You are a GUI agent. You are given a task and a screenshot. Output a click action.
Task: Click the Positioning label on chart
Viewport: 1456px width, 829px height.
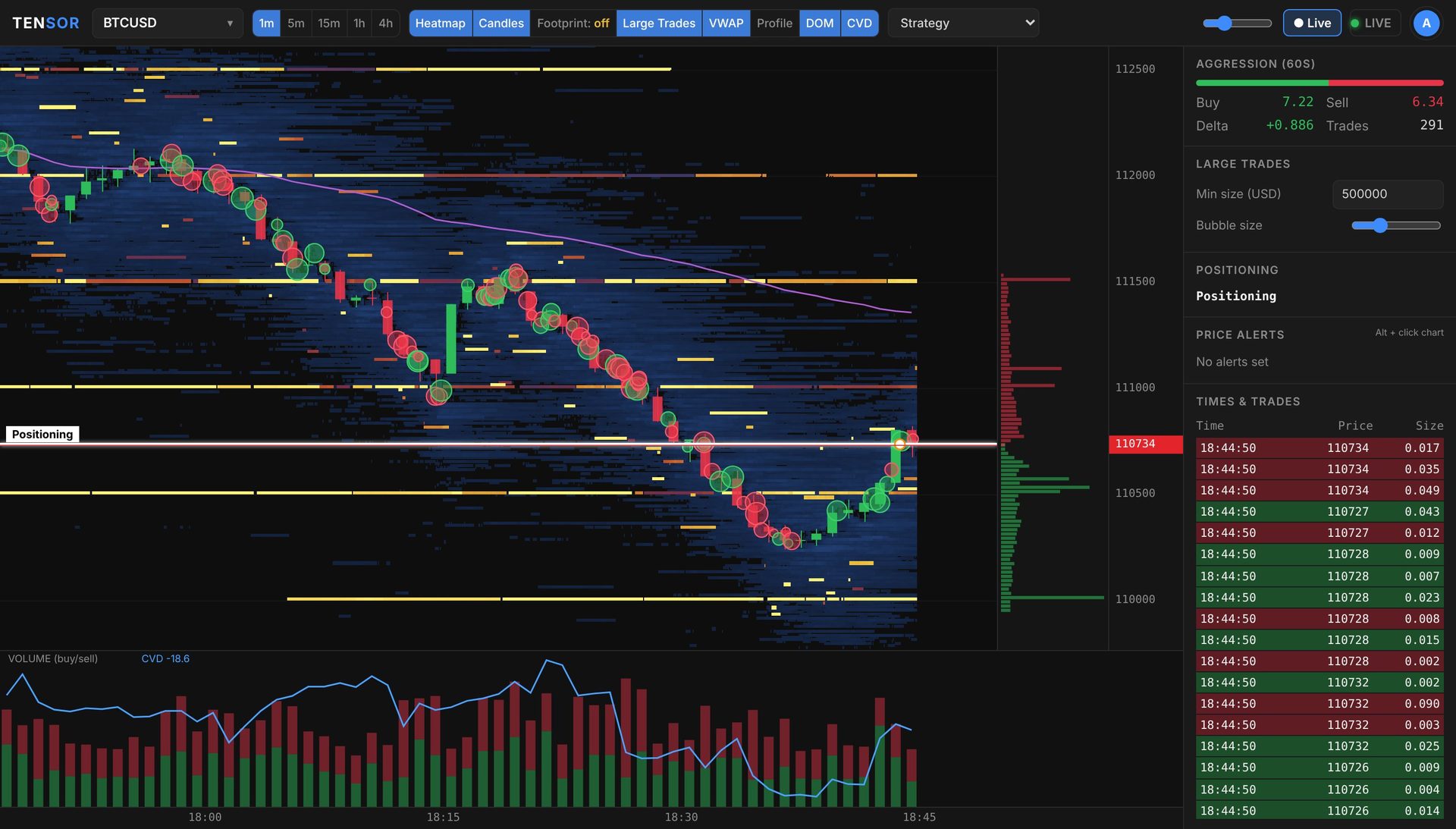click(x=42, y=434)
